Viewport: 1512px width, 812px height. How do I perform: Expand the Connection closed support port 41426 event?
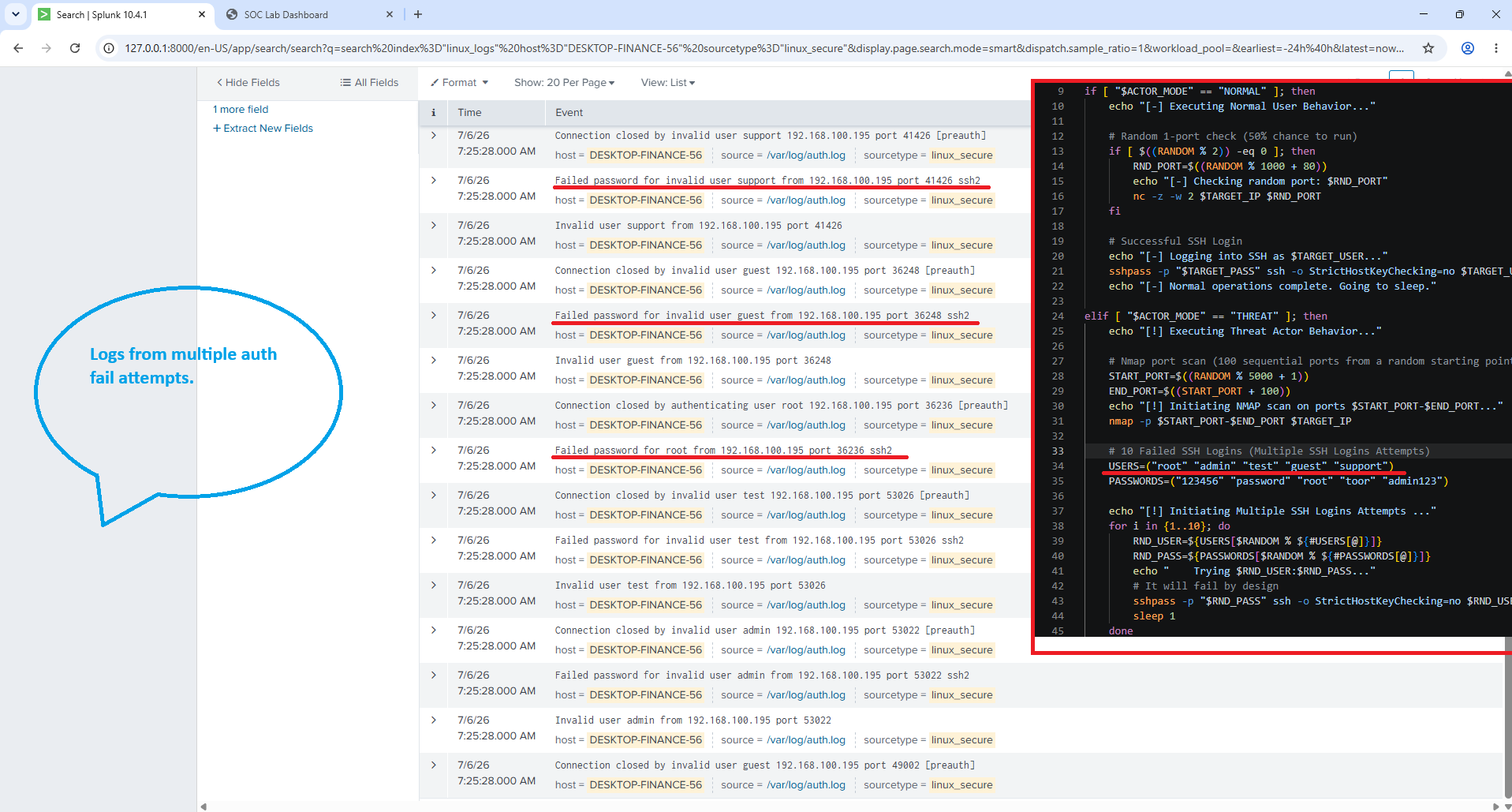434,136
